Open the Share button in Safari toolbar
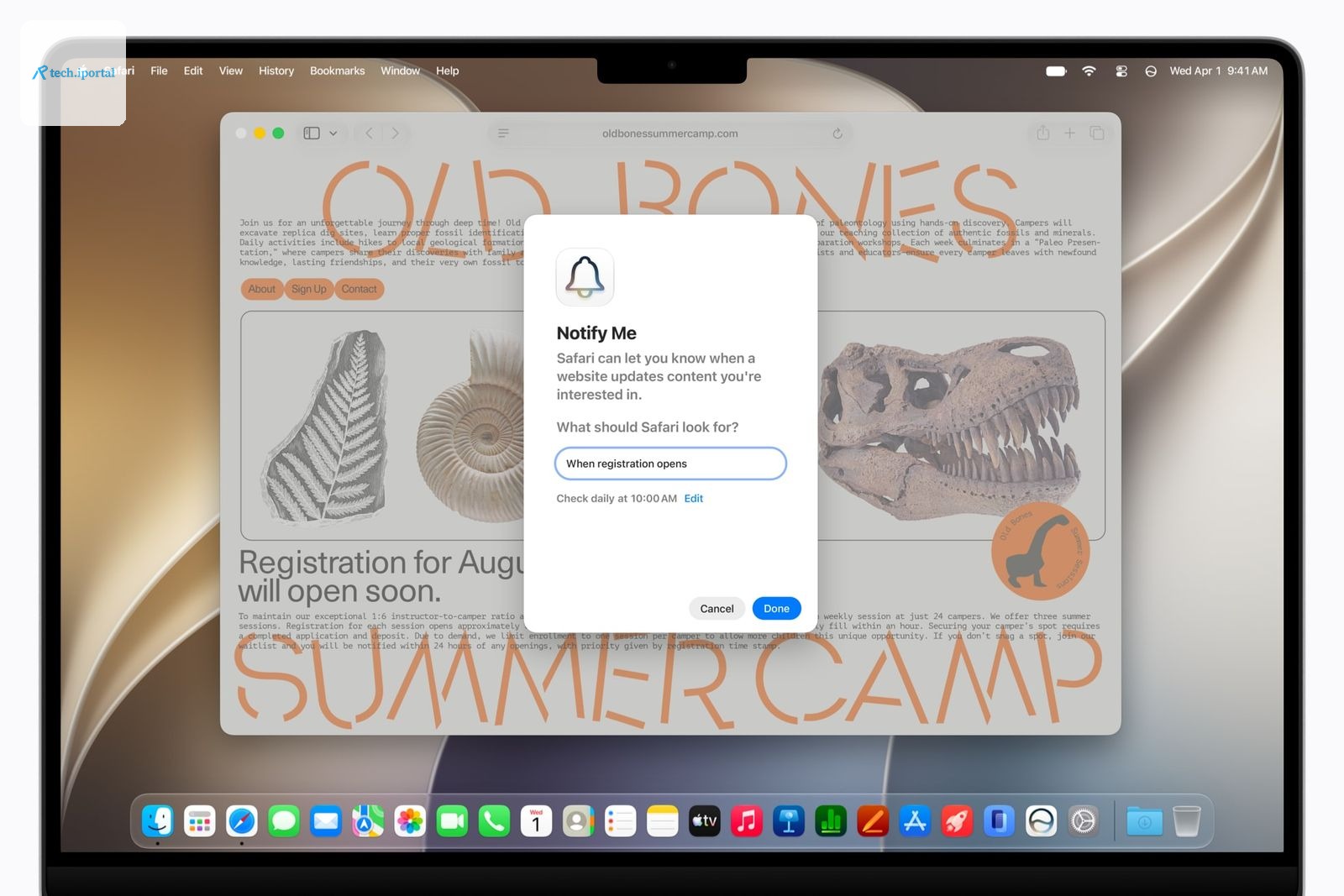Image resolution: width=1344 pixels, height=896 pixels. tap(1042, 133)
